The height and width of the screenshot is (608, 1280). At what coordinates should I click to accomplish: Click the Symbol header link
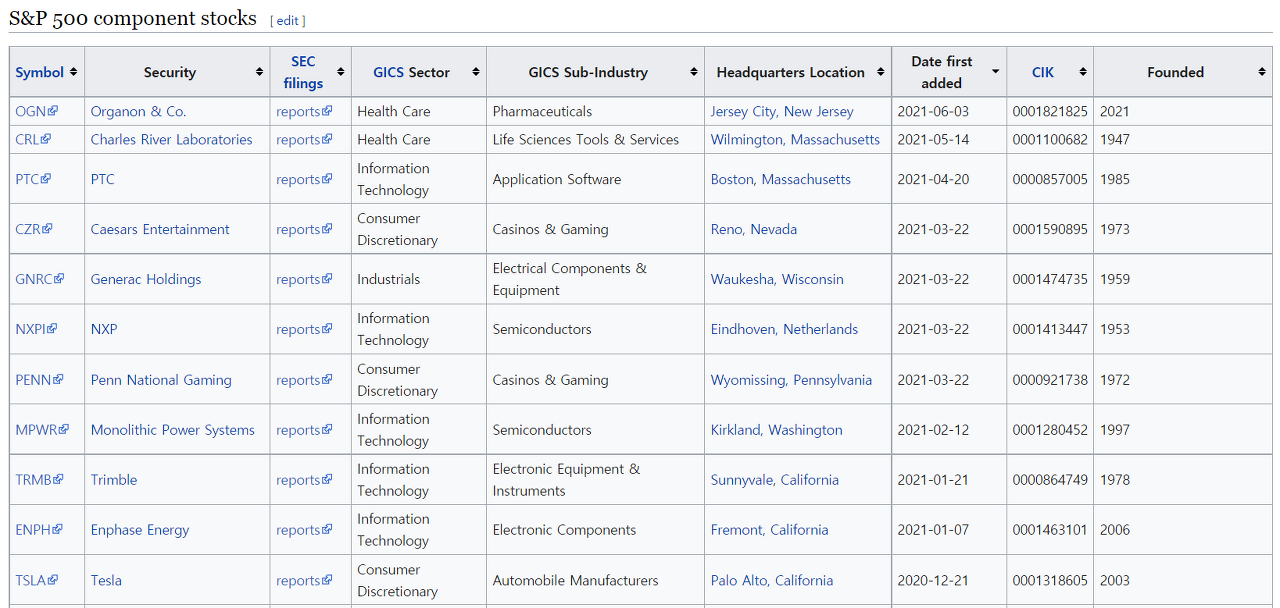point(39,72)
